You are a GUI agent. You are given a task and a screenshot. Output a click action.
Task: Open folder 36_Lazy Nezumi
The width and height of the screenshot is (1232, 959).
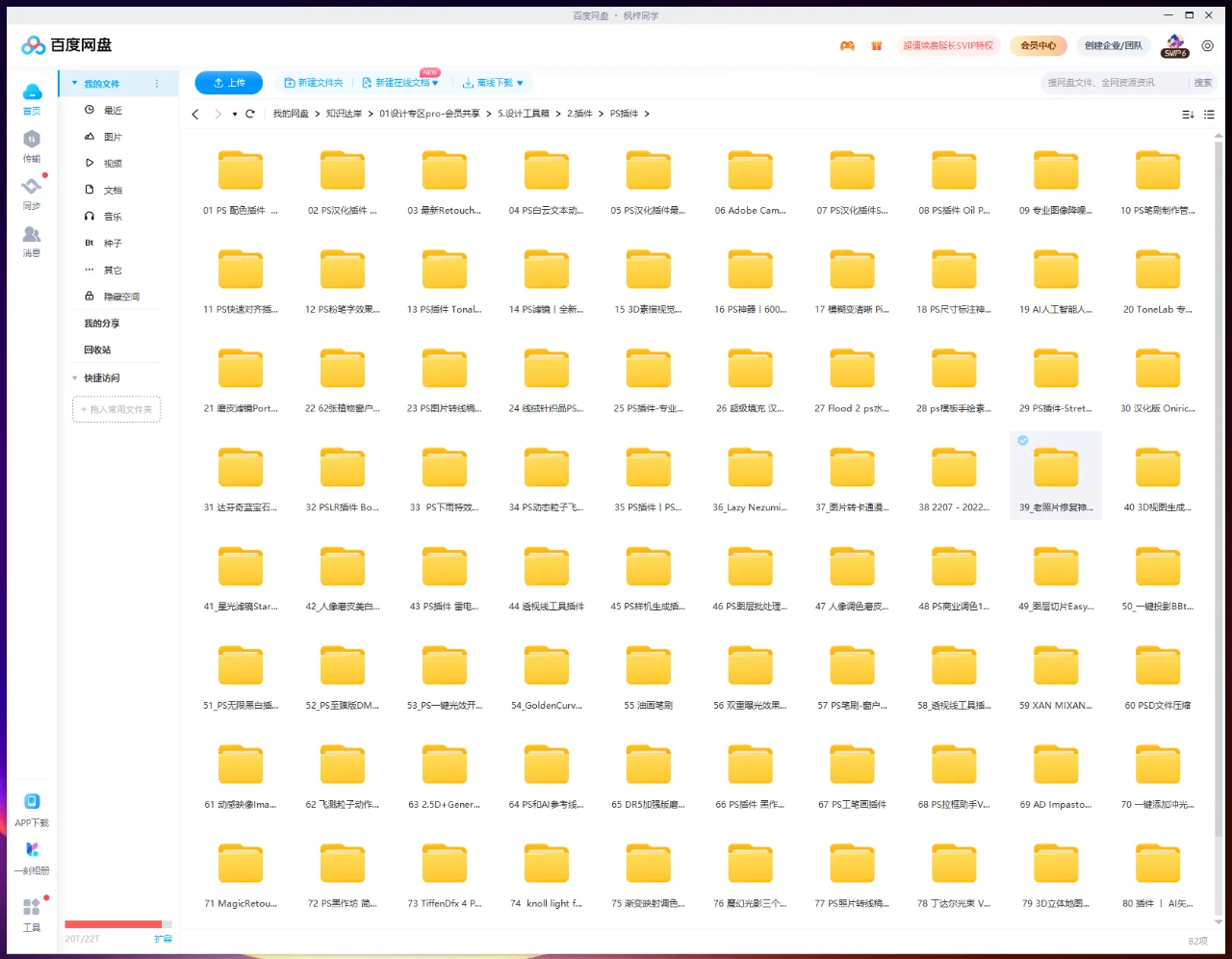(x=751, y=479)
